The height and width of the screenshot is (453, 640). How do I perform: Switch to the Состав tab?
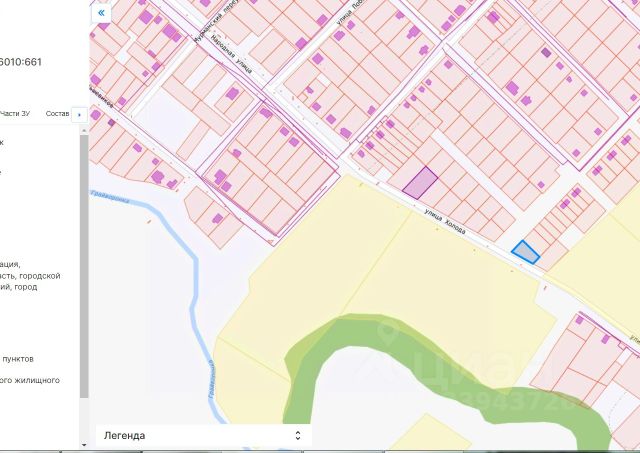(x=57, y=113)
